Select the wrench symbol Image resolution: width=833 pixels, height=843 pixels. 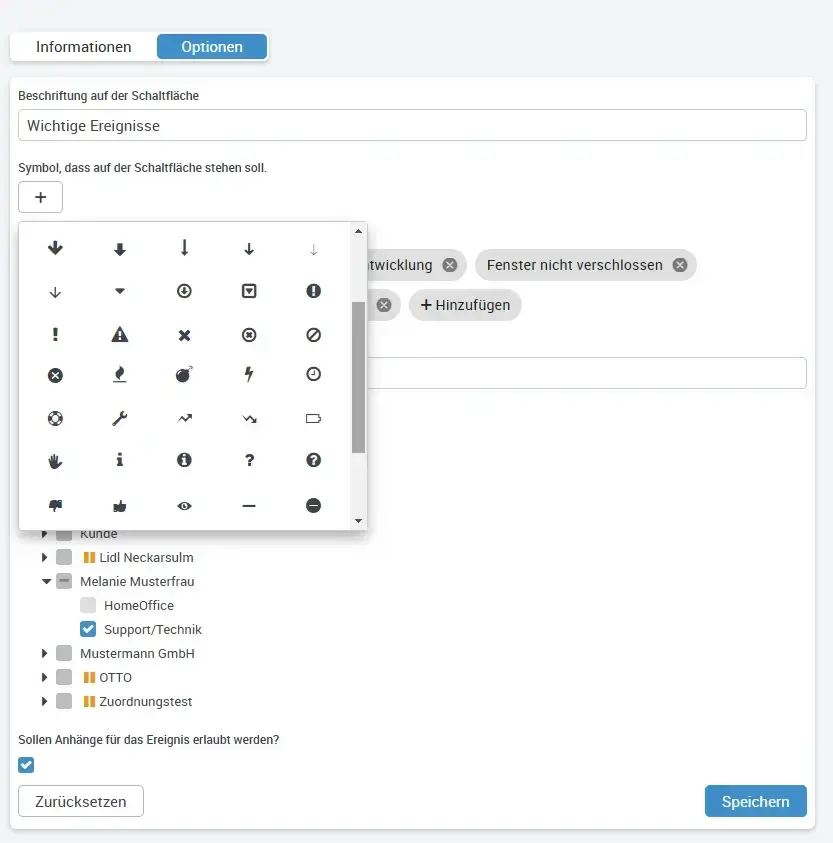pyautogui.click(x=120, y=418)
